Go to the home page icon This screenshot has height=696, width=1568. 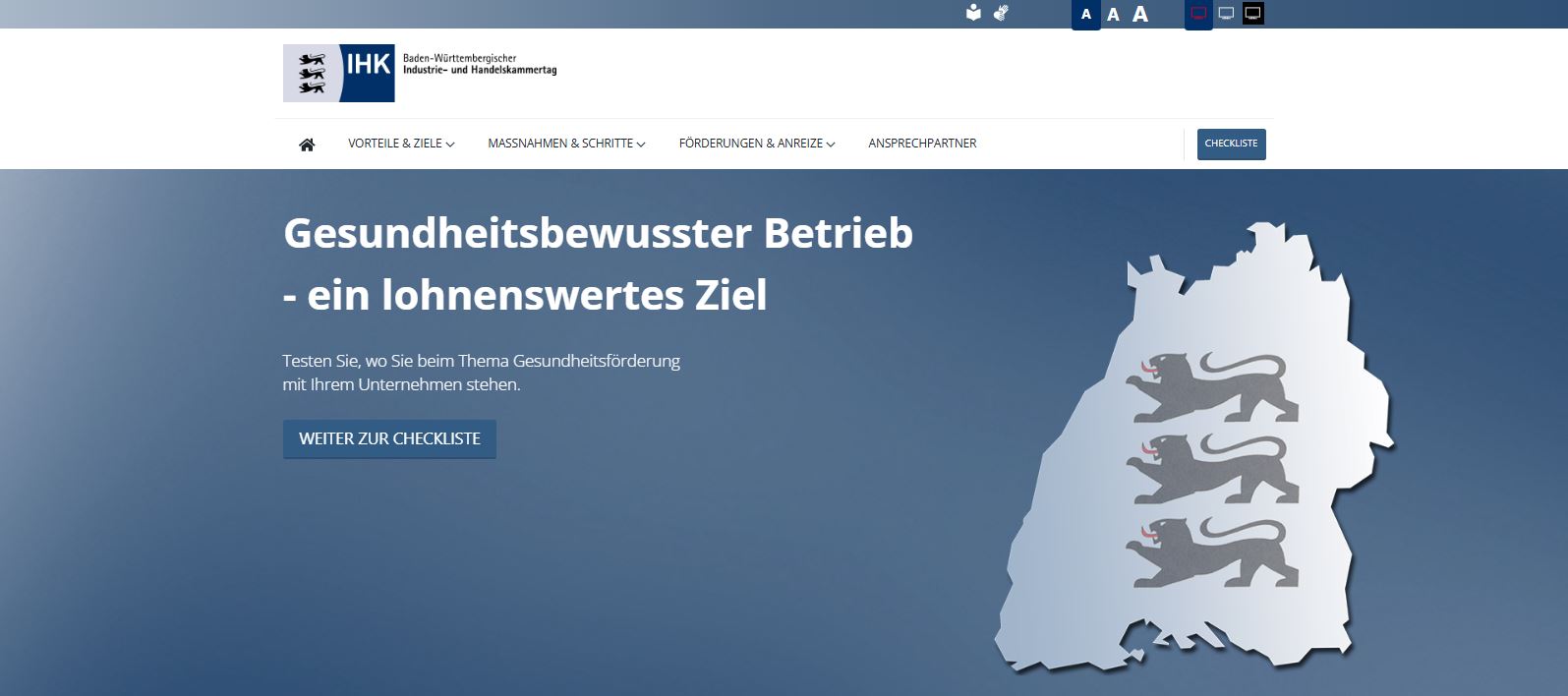[x=307, y=145]
